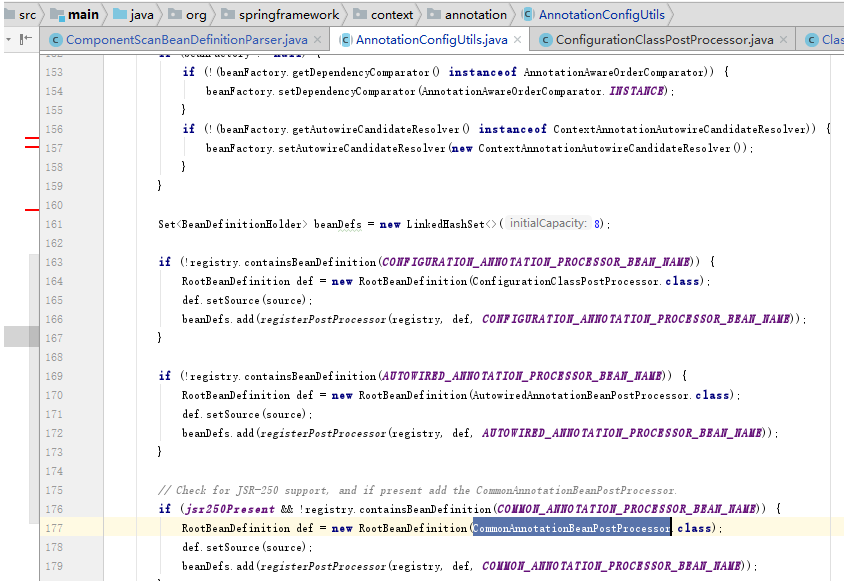The image size is (844, 581).
Task: Click ConfigurationClassPostProcessor on line 164
Action: [x=565, y=281]
